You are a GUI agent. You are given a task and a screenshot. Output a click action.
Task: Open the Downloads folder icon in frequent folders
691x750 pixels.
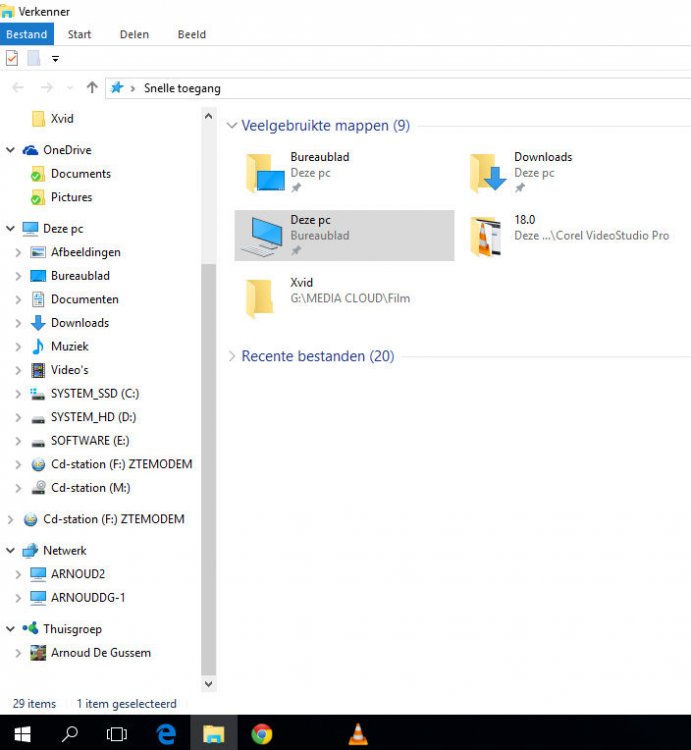click(489, 172)
